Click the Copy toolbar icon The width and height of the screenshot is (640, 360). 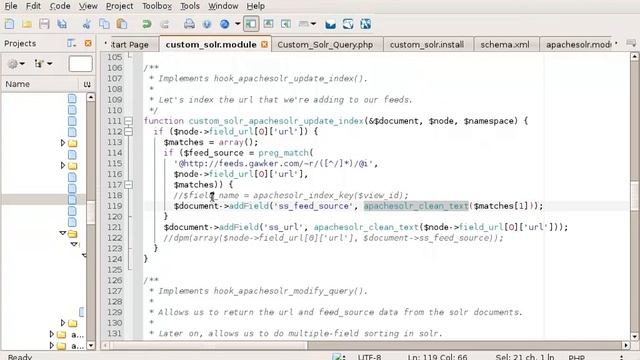104,24
